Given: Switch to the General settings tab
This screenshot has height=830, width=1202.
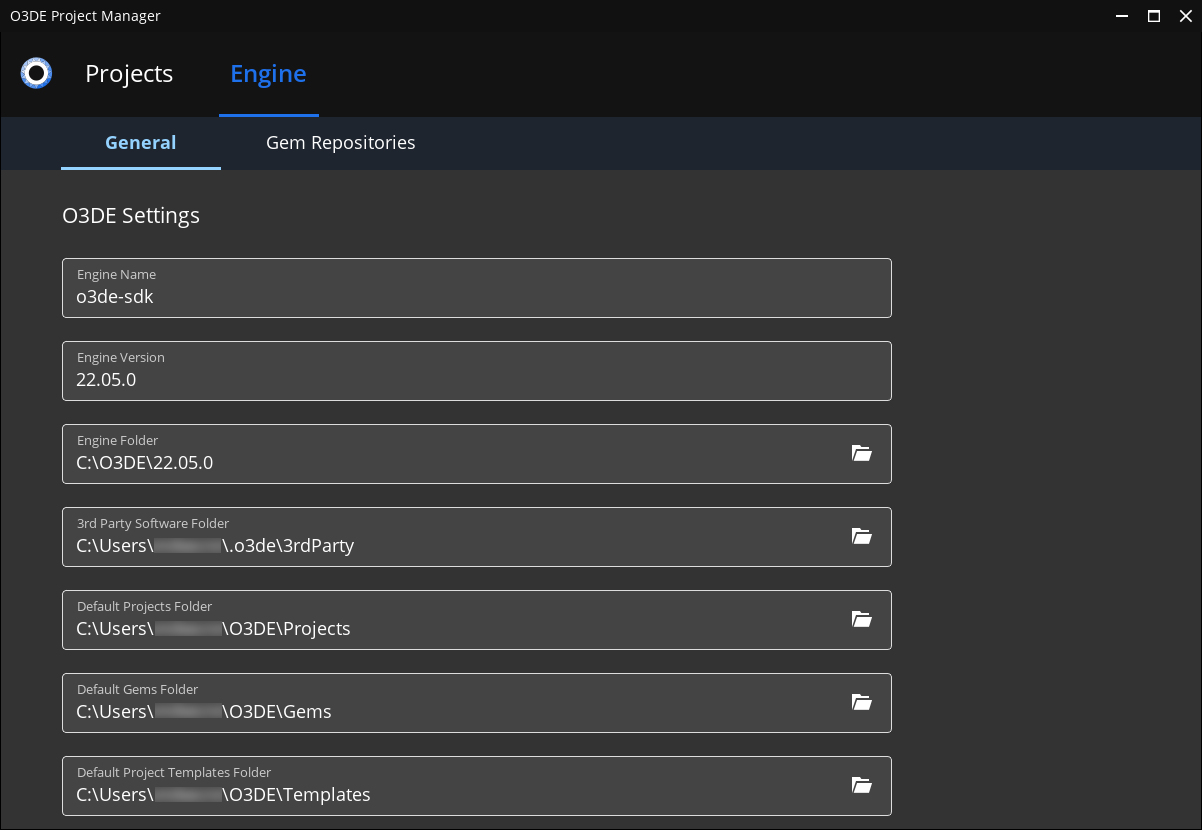Looking at the screenshot, I should click(x=140, y=142).
